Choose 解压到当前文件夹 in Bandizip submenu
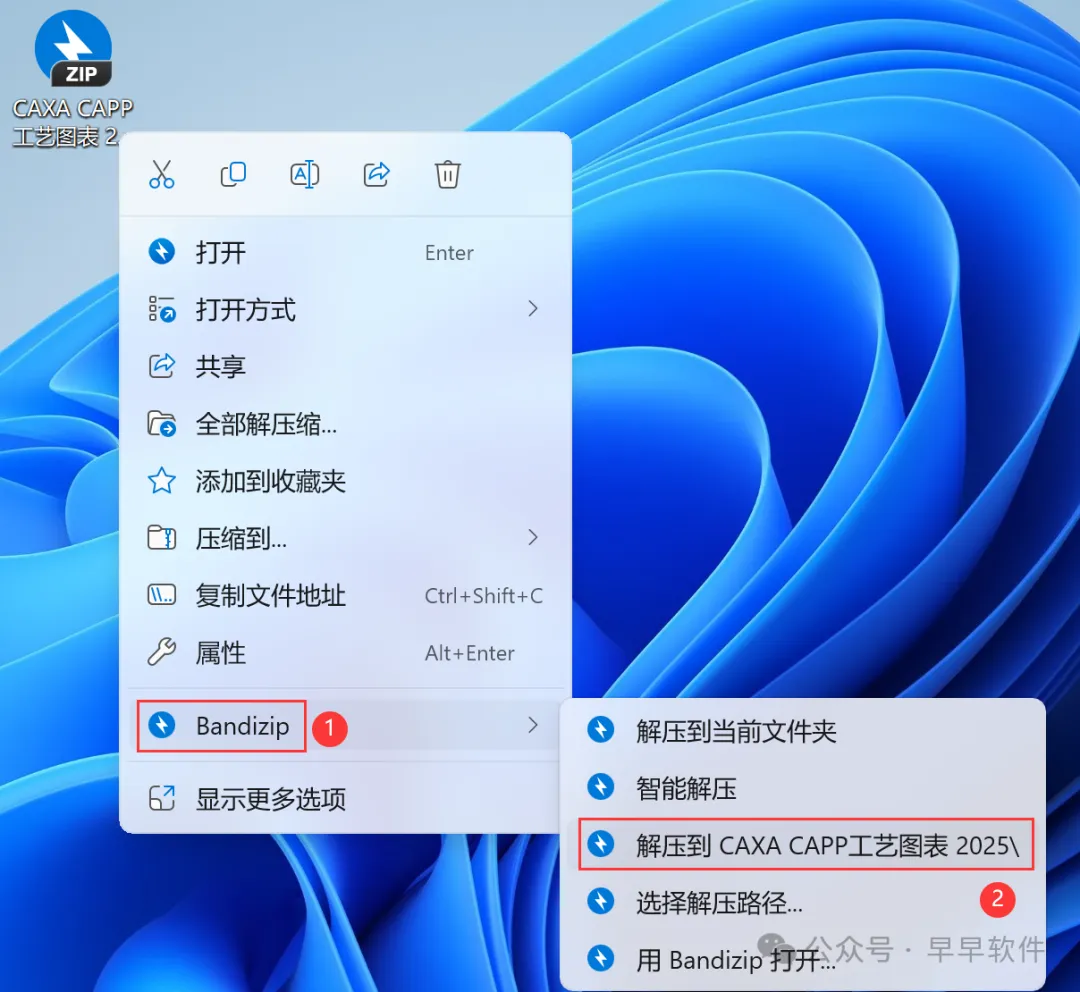Screen dimensions: 1080x992 coord(803,731)
